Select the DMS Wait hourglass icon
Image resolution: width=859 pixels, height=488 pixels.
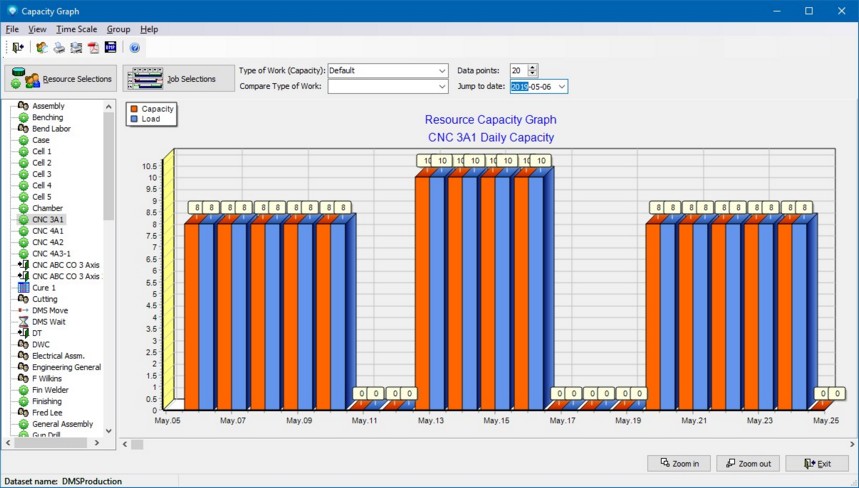(x=23, y=322)
